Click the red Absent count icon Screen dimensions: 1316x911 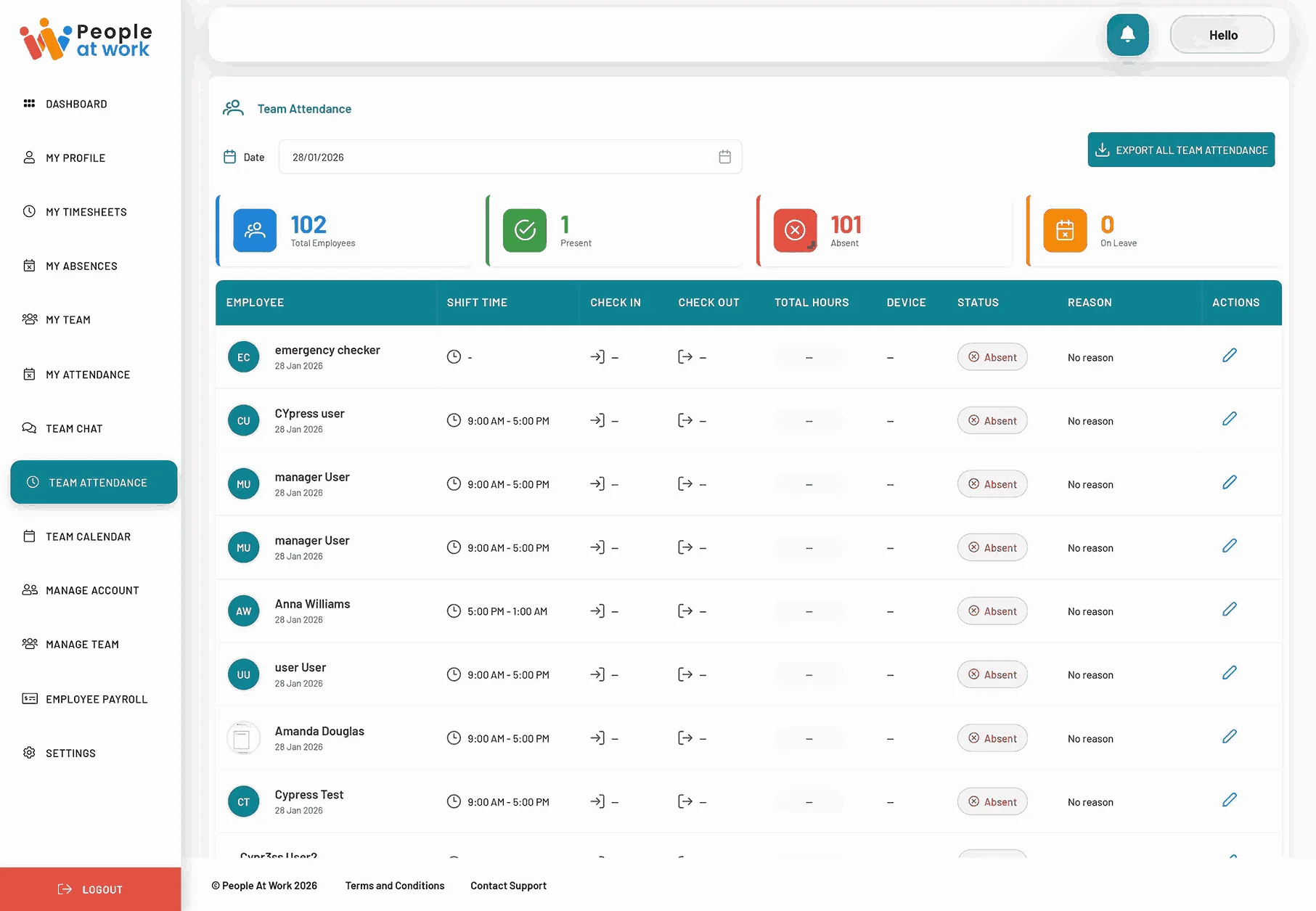795,230
